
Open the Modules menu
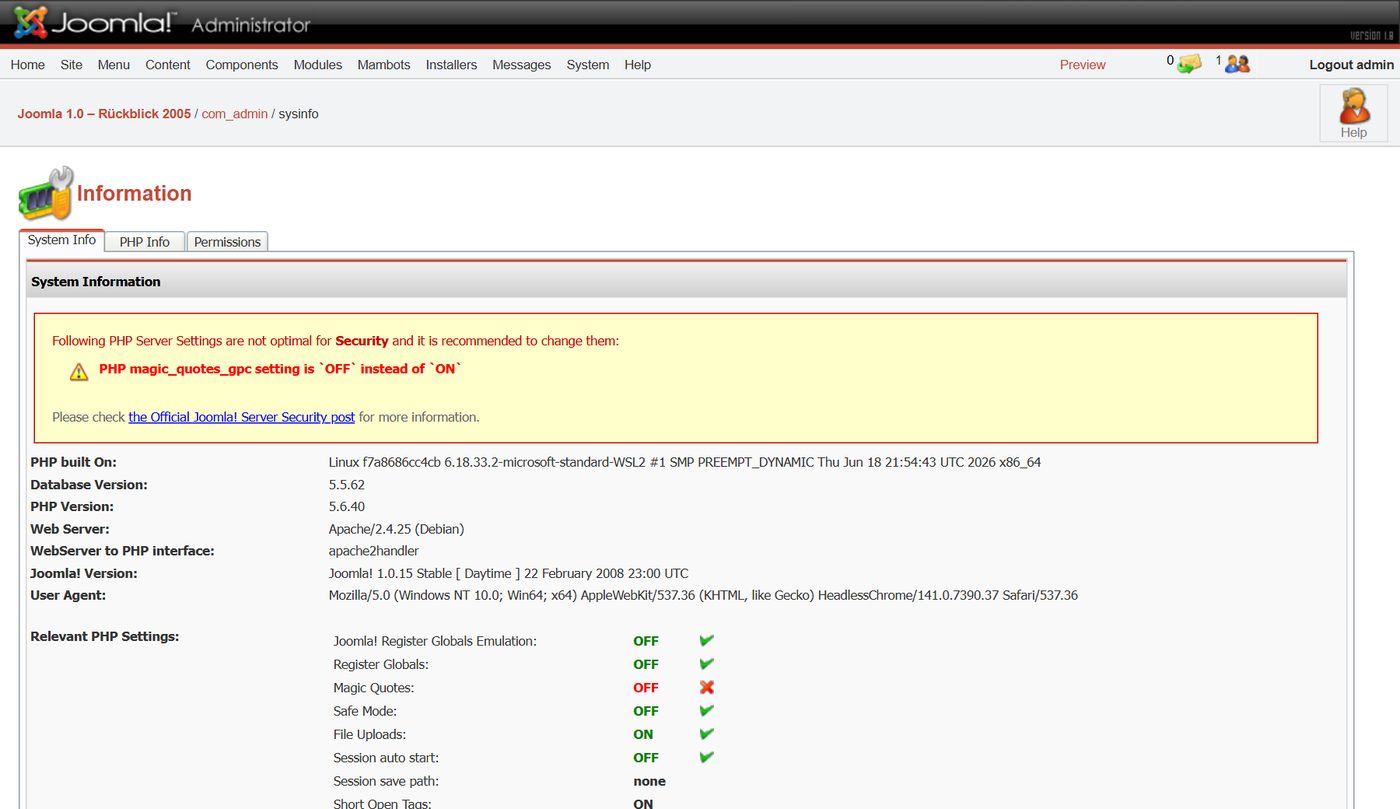318,65
